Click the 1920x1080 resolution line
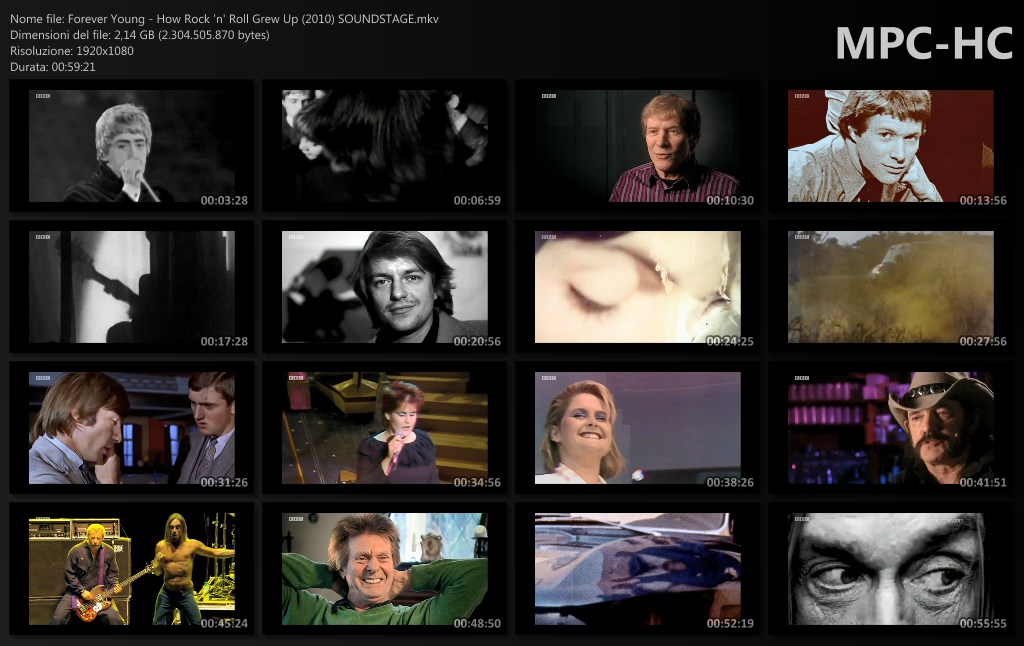The width and height of the screenshot is (1024, 646). 71,51
